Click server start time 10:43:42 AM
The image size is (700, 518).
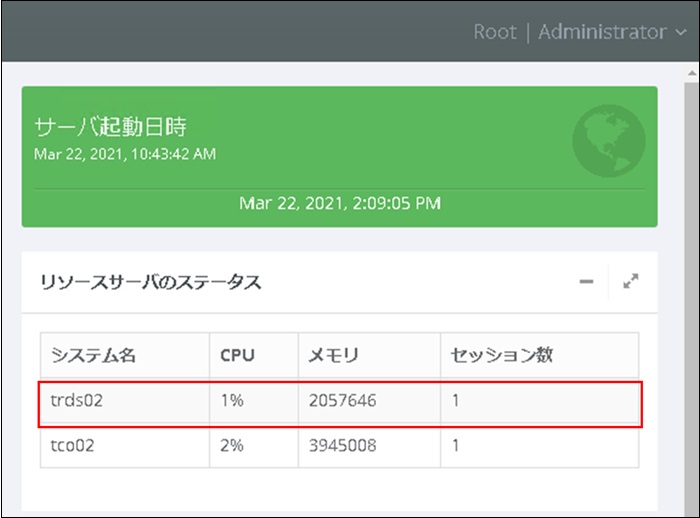(124, 154)
